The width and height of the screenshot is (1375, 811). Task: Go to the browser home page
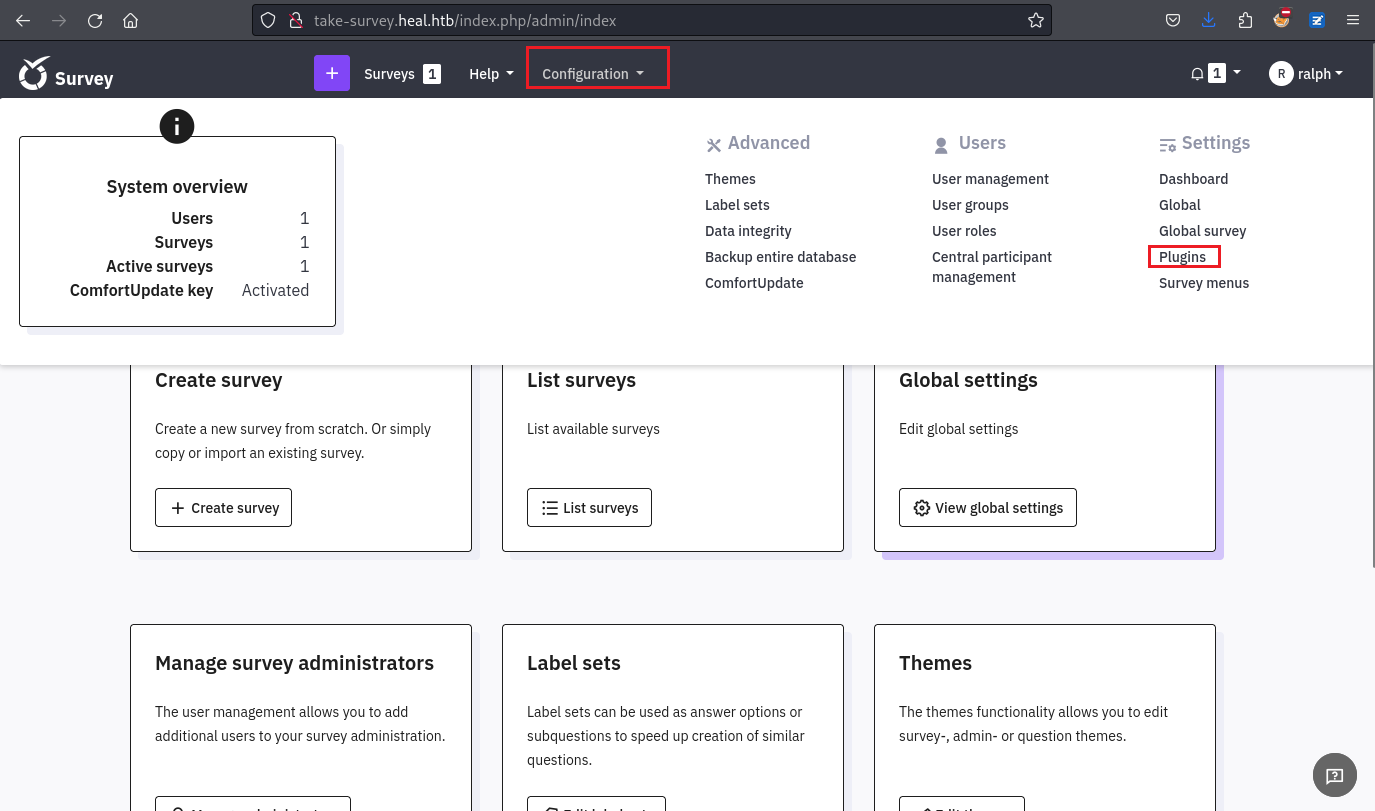pyautogui.click(x=130, y=20)
